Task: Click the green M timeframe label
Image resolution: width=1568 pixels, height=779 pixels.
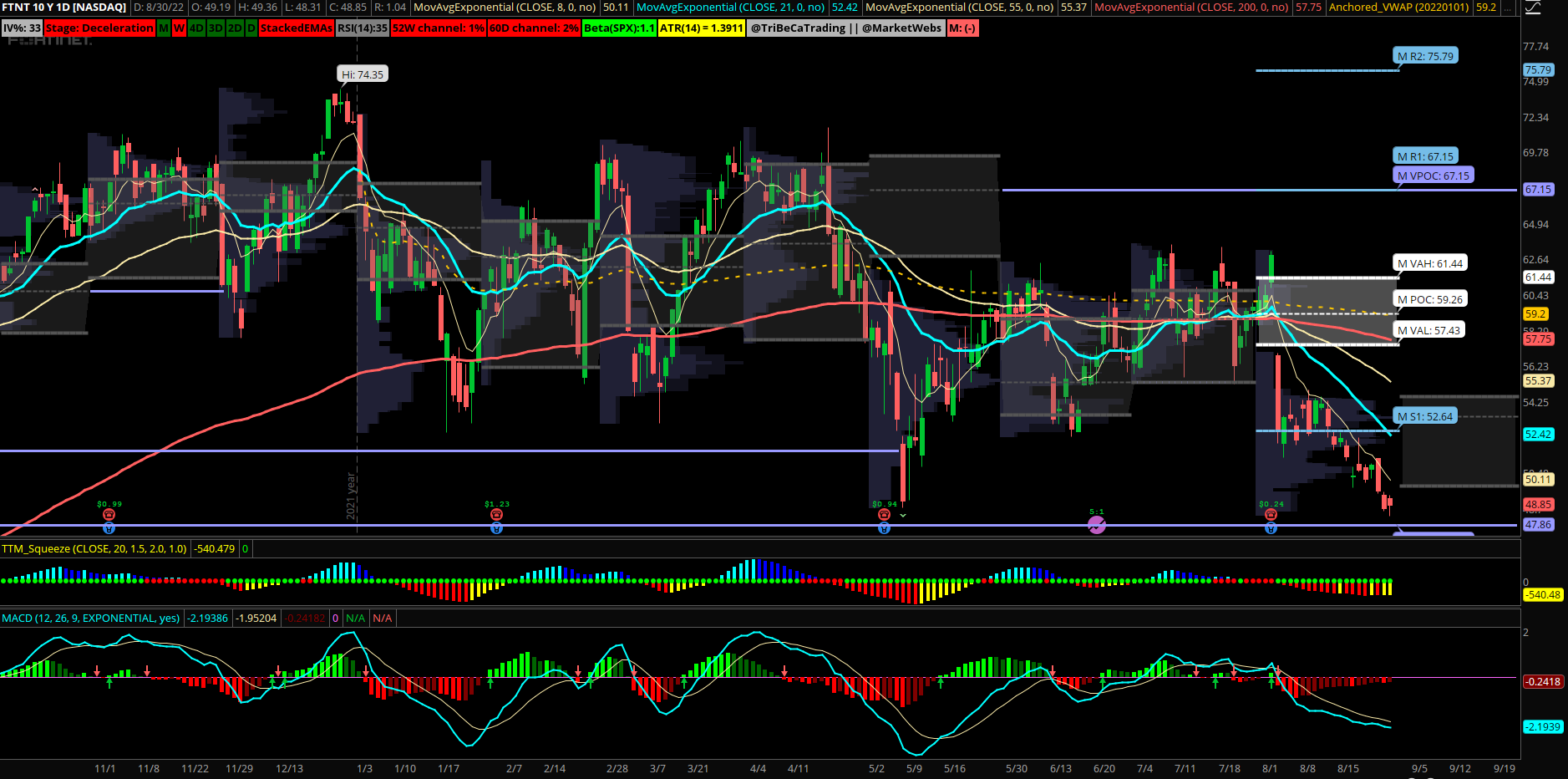Action: pyautogui.click(x=164, y=28)
